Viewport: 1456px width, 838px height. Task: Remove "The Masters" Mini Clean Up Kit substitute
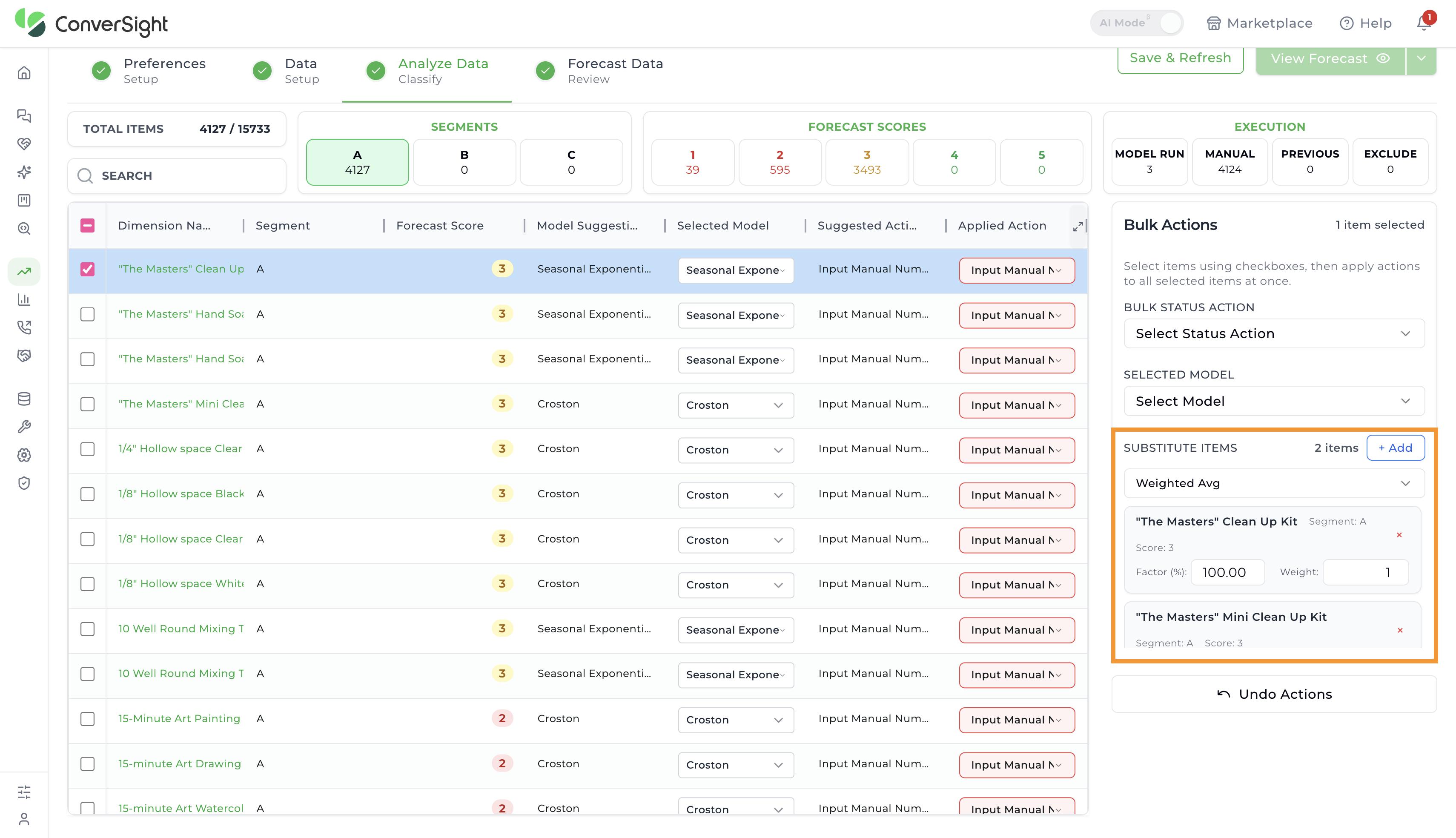click(x=1400, y=630)
